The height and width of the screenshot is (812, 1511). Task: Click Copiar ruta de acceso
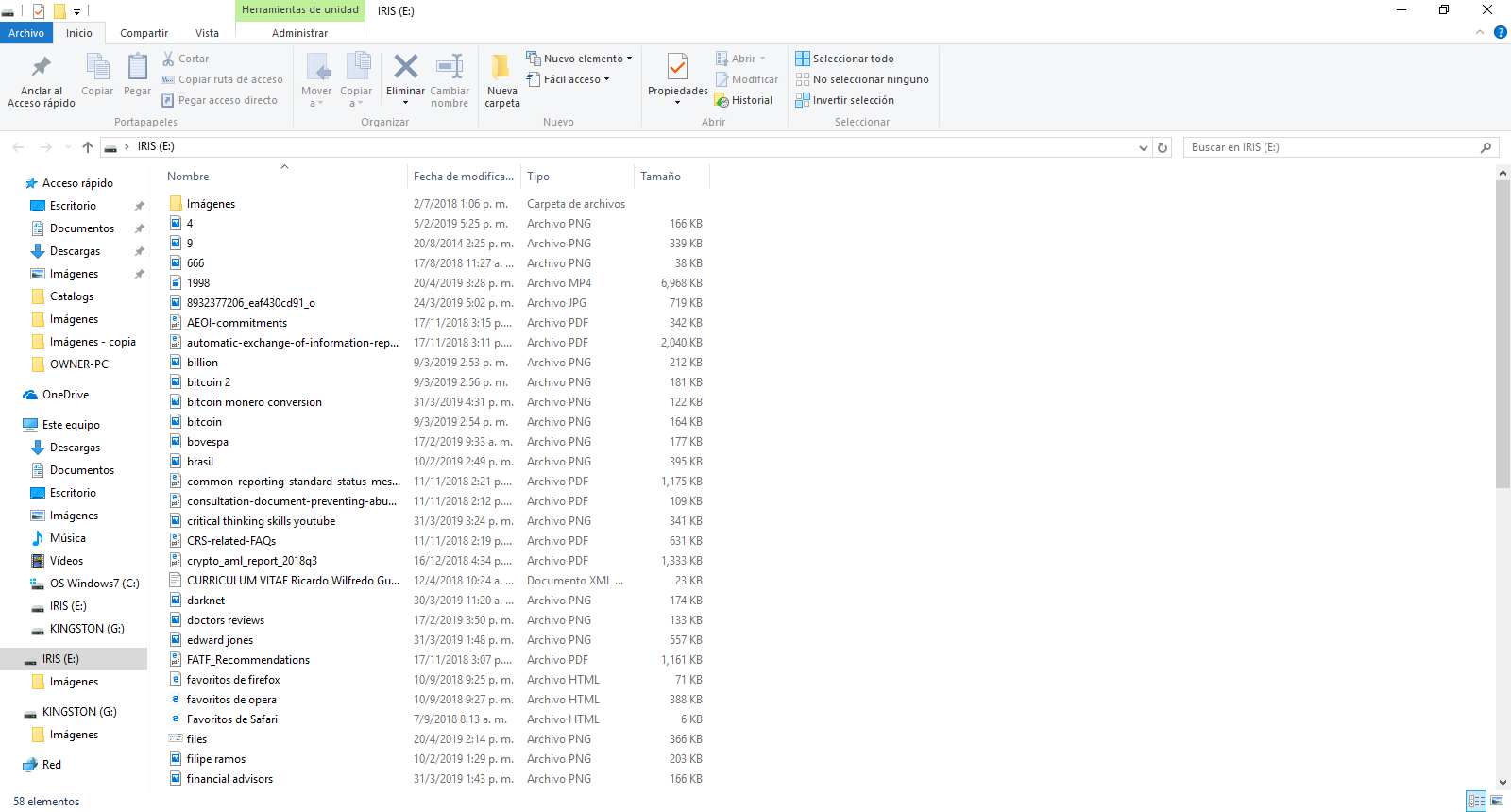coord(222,79)
